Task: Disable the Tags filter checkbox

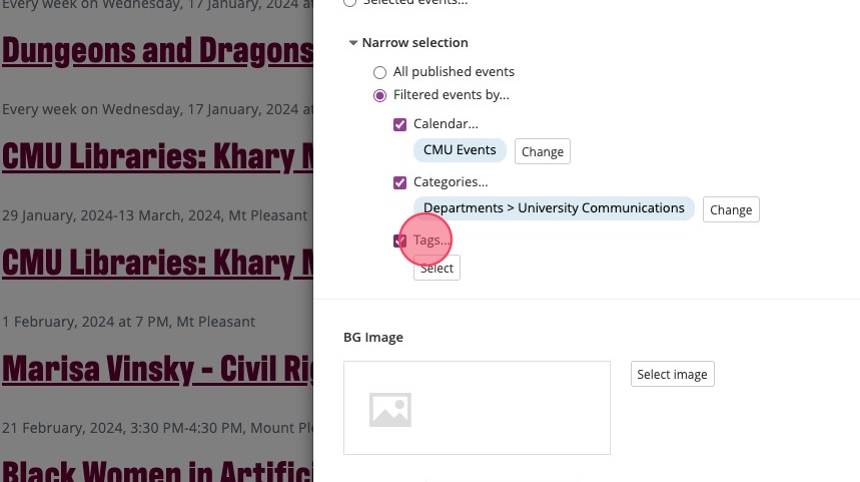Action: (400, 240)
